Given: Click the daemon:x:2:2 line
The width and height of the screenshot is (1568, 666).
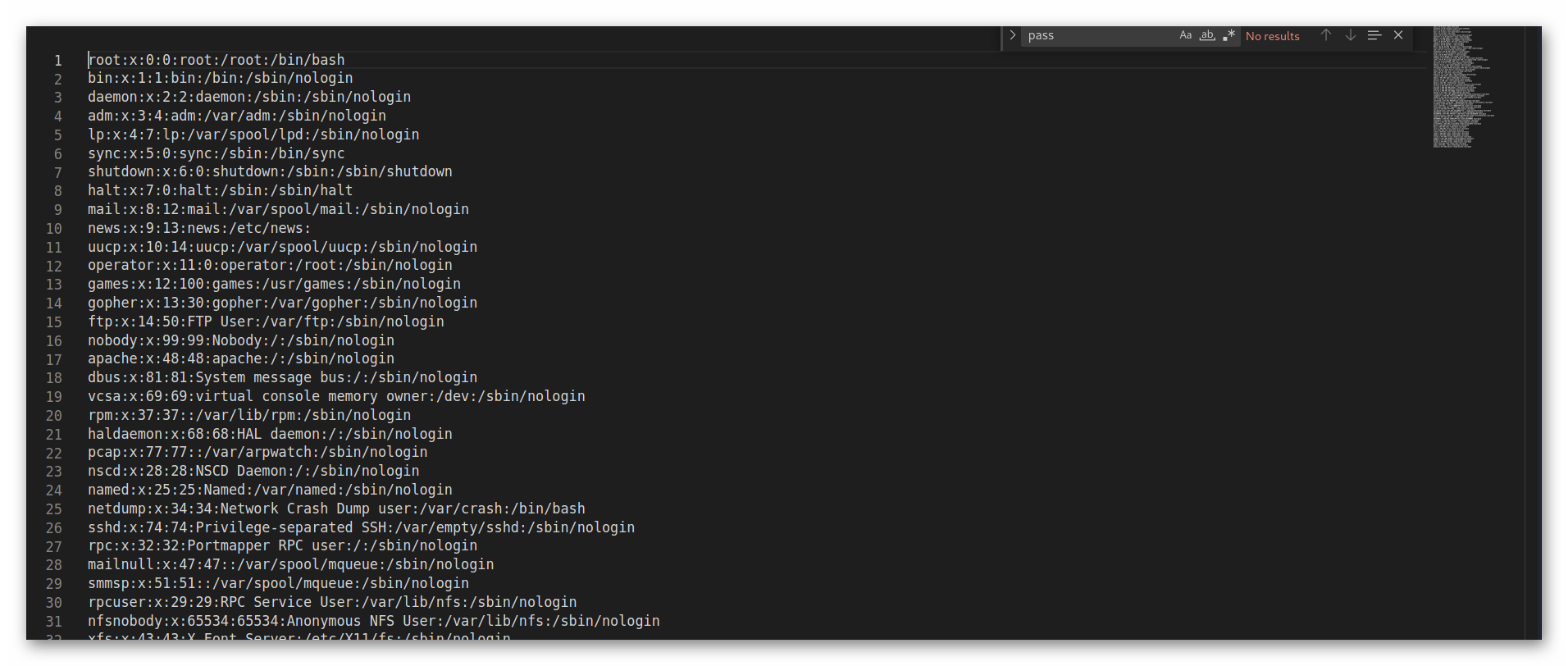Looking at the screenshot, I should 249,97.
